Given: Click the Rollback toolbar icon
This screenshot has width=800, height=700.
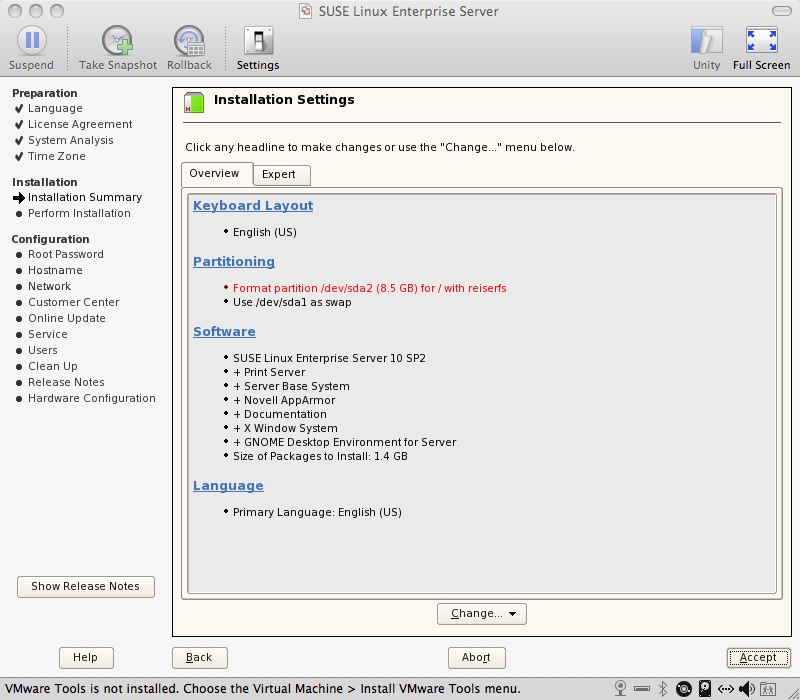Looking at the screenshot, I should pyautogui.click(x=189, y=40).
